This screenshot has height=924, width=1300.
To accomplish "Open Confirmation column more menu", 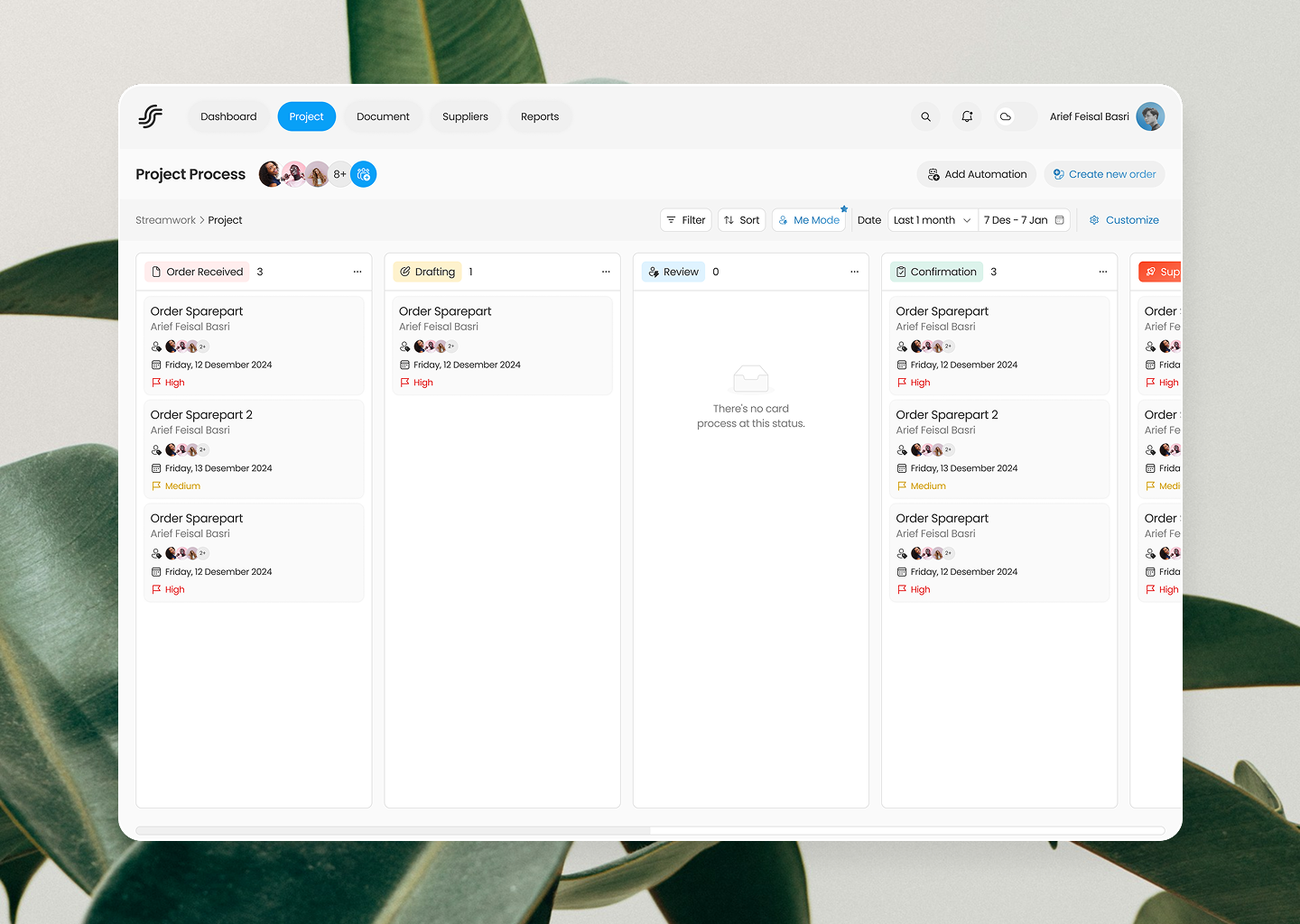I will (1102, 272).
